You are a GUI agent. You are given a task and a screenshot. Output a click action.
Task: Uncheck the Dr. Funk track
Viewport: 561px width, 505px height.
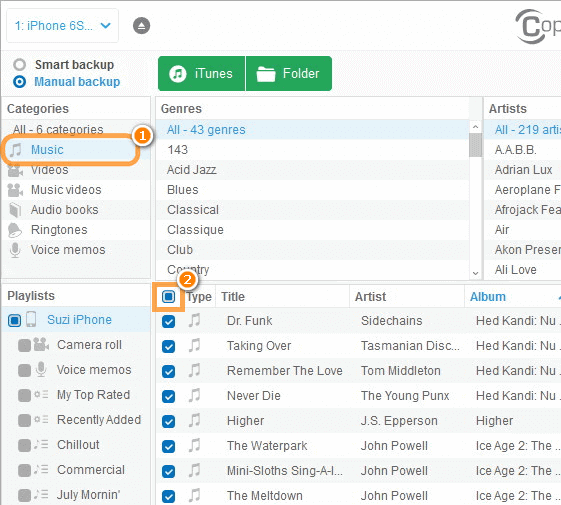tap(168, 321)
